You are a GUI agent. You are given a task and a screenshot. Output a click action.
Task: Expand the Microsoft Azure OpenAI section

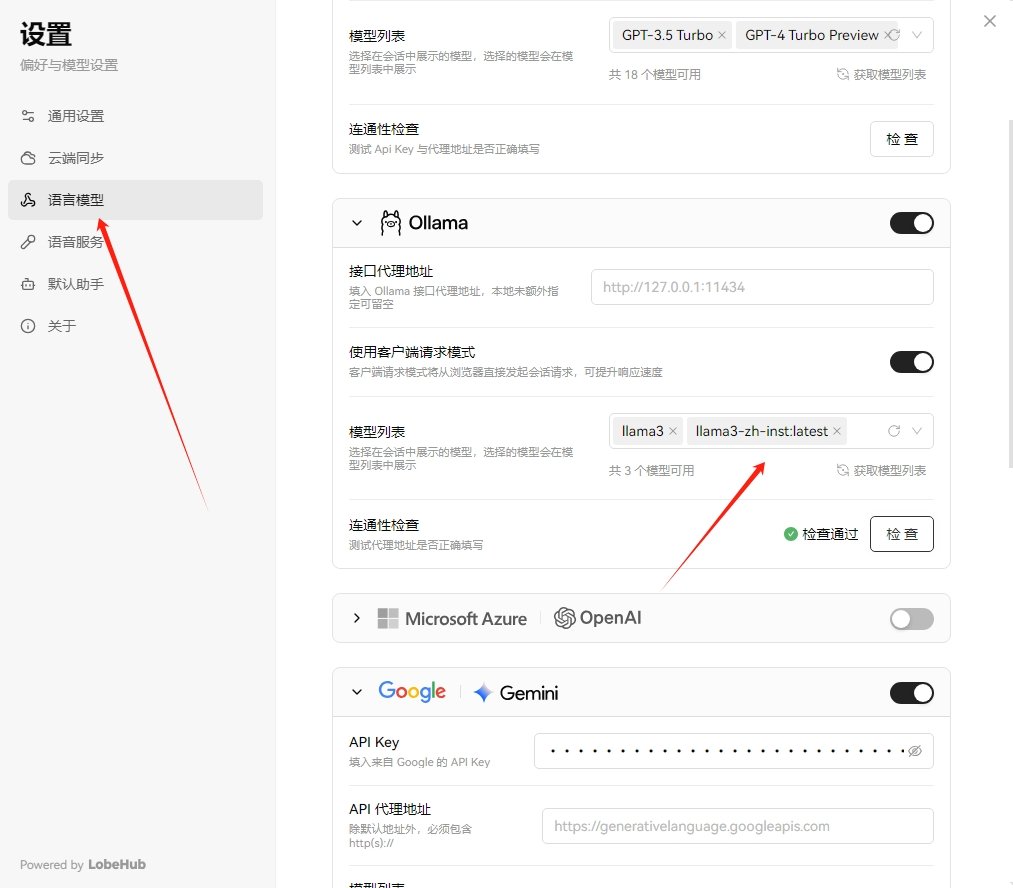(x=357, y=619)
